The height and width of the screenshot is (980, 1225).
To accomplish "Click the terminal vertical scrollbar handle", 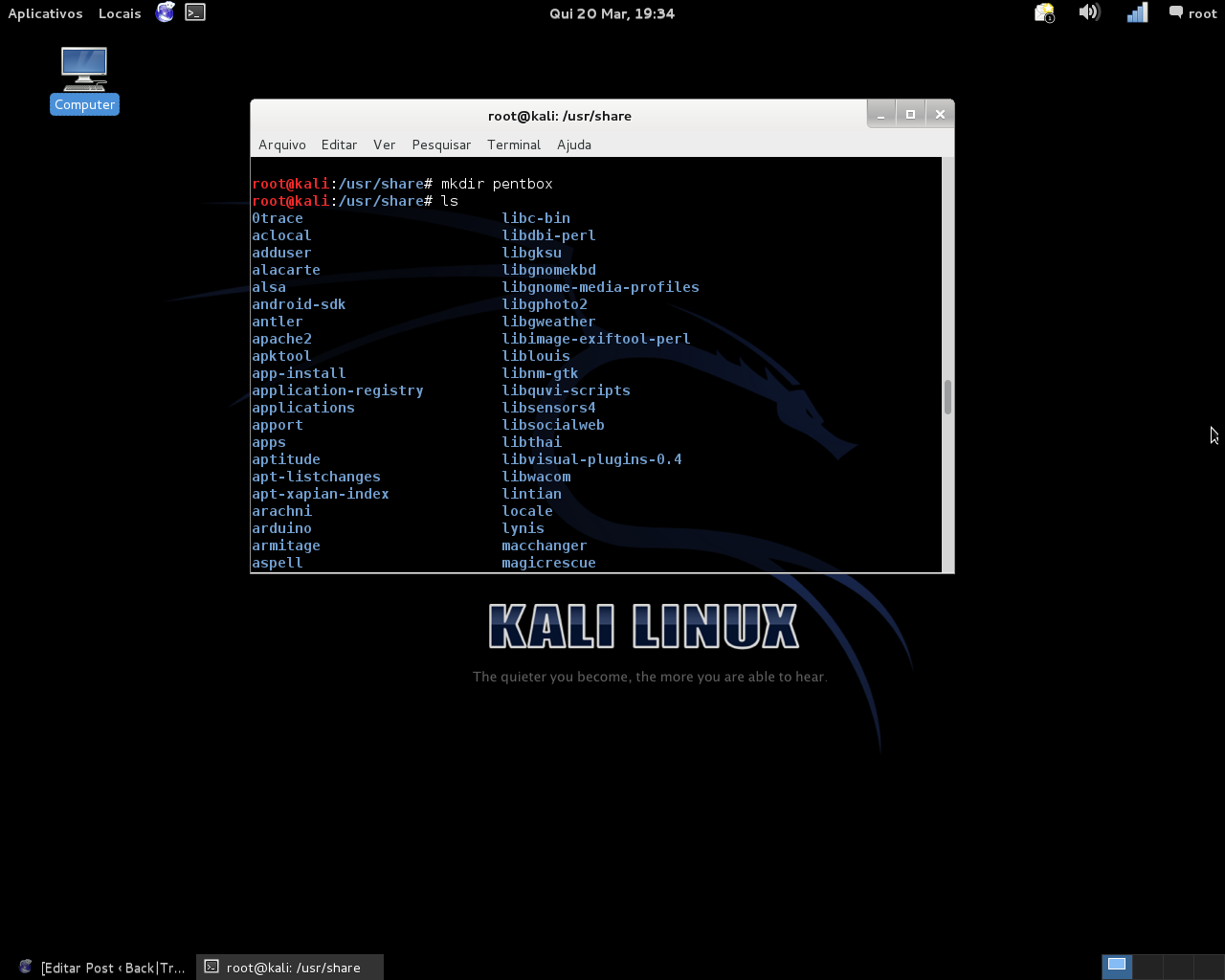I will [x=947, y=397].
